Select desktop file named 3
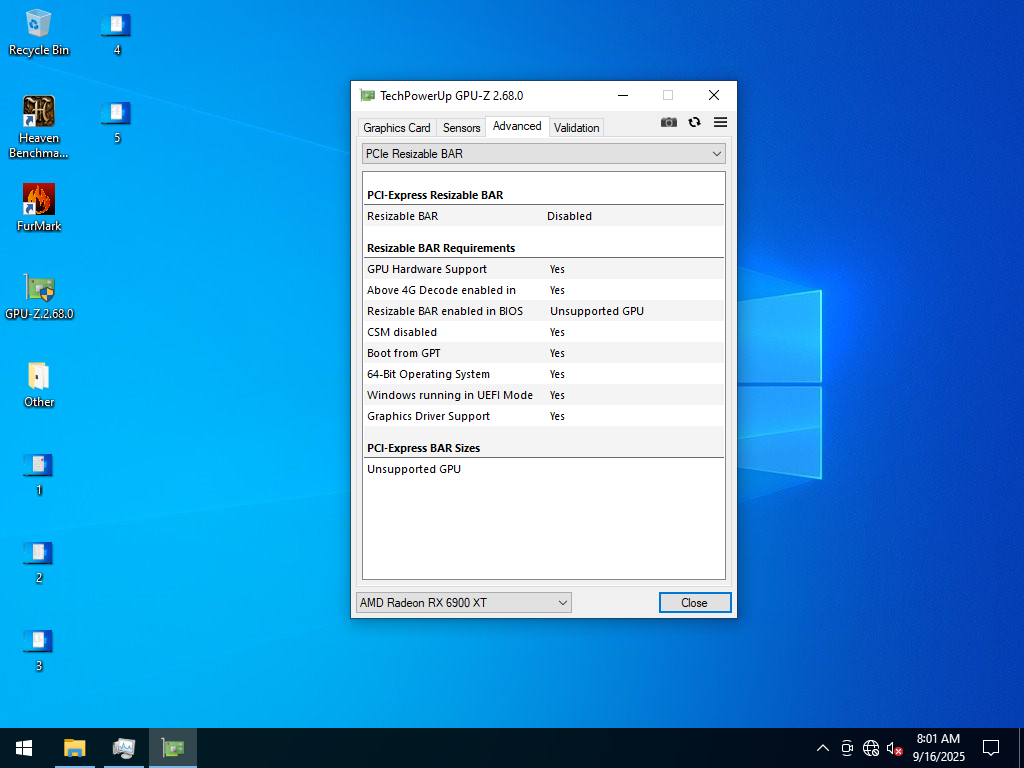Viewport: 1024px width, 768px height. point(39,650)
